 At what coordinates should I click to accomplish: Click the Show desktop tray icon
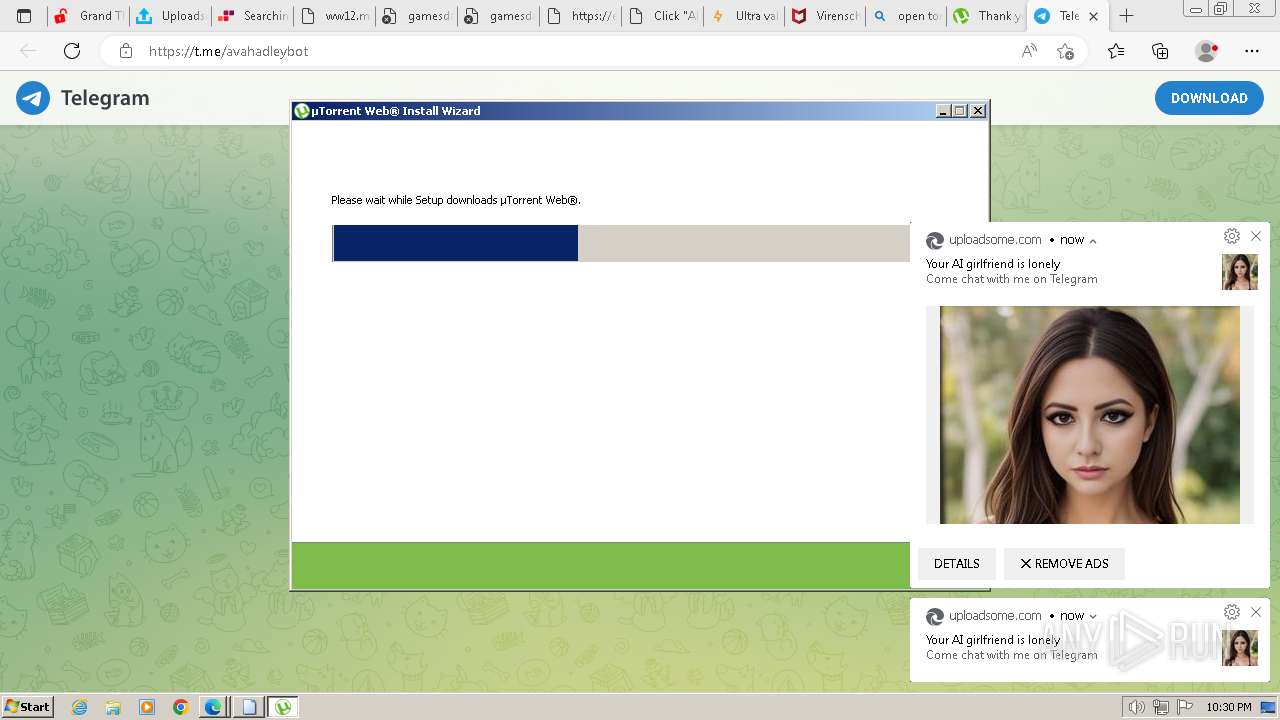pyautogui.click(x=1267, y=707)
